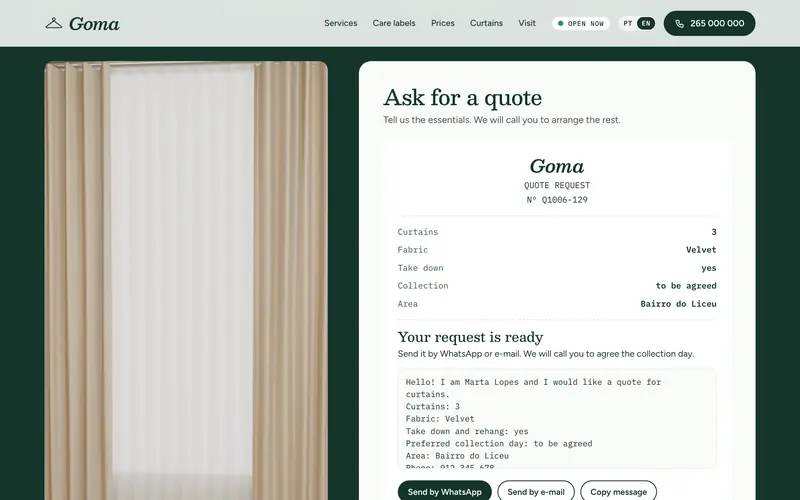Screen dimensions: 800x500
Task: Click the Bairro do Liceu value
Action: pyautogui.click(x=678, y=304)
